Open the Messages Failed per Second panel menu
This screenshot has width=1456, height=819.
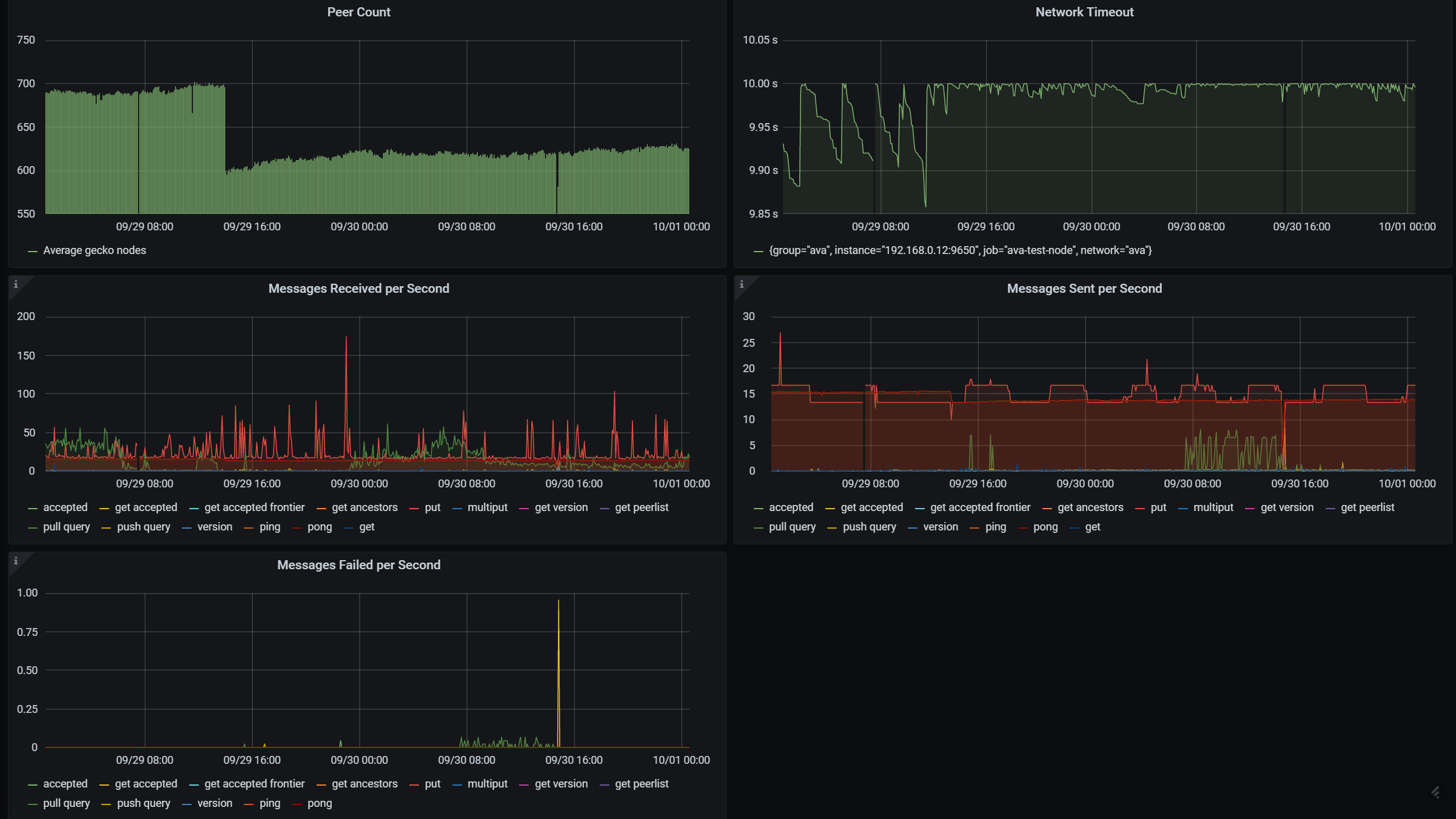359,564
